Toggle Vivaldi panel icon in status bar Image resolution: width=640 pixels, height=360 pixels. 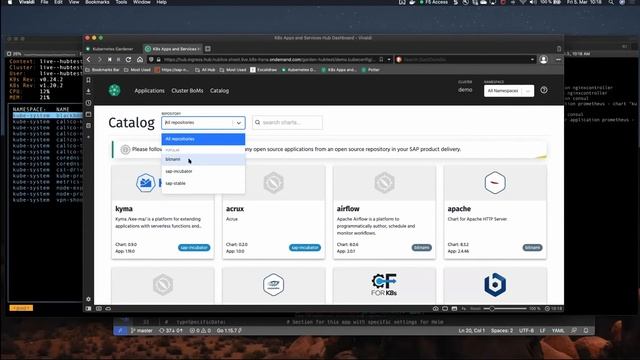pyautogui.click(x=89, y=309)
